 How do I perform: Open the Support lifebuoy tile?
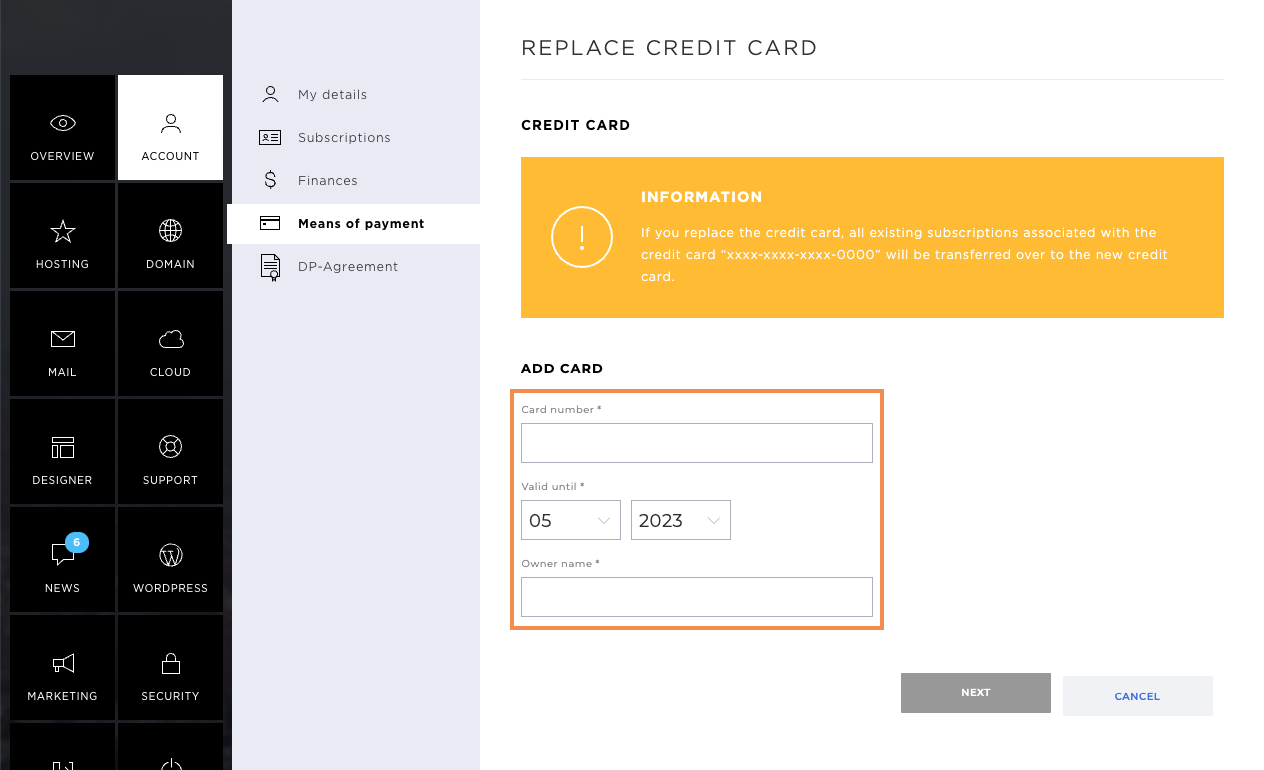click(170, 452)
